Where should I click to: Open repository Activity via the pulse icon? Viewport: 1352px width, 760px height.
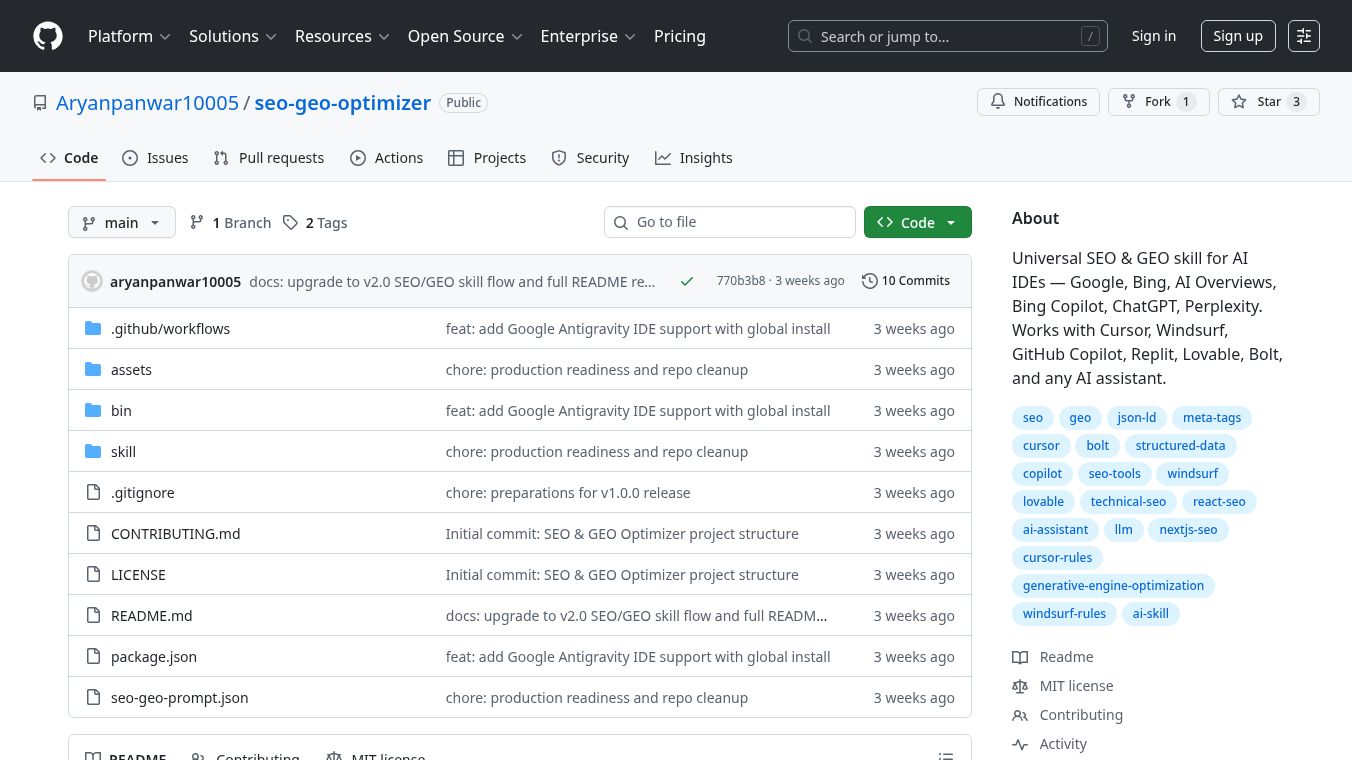click(x=1020, y=744)
